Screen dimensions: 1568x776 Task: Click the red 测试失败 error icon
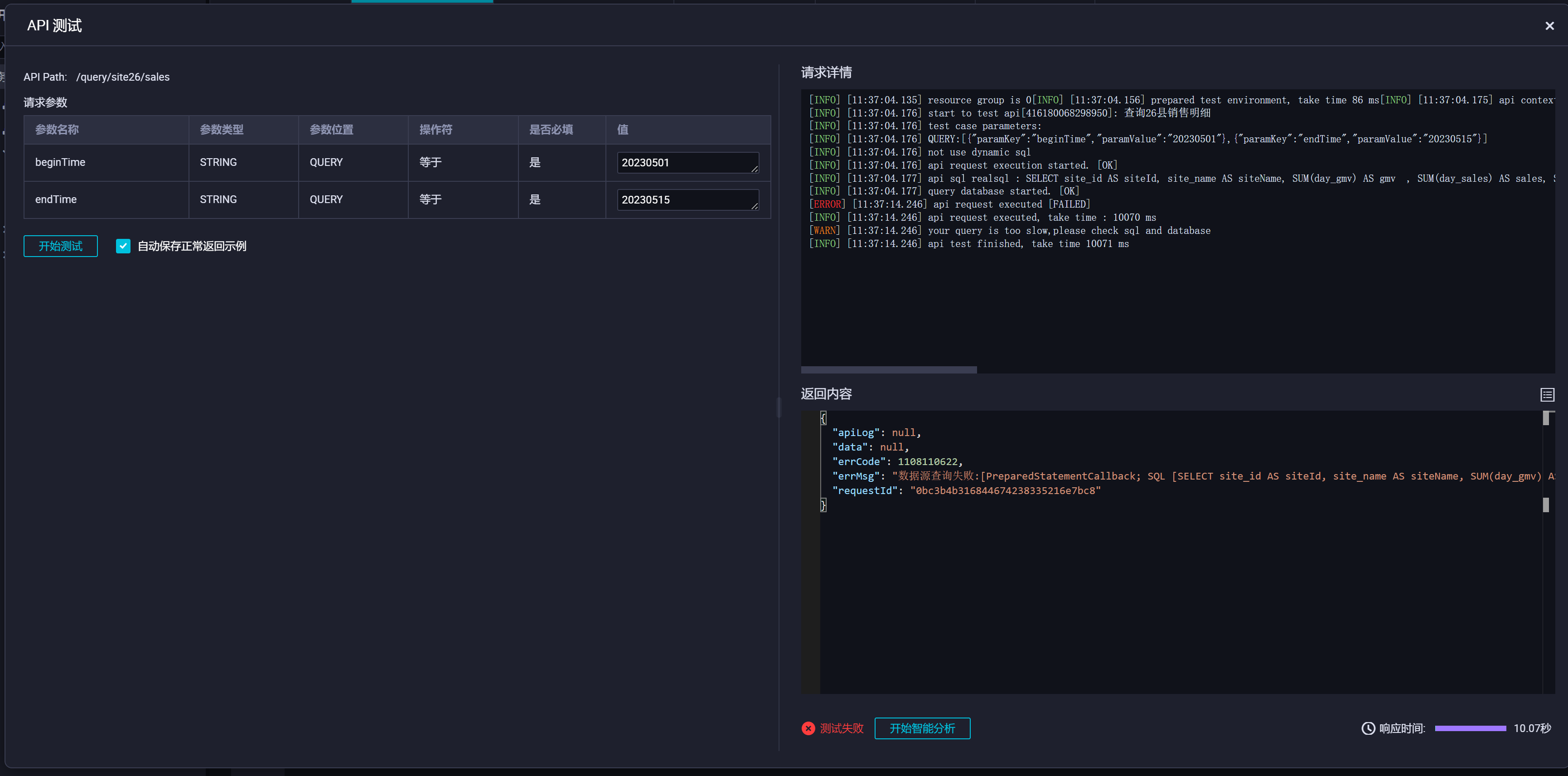(808, 728)
